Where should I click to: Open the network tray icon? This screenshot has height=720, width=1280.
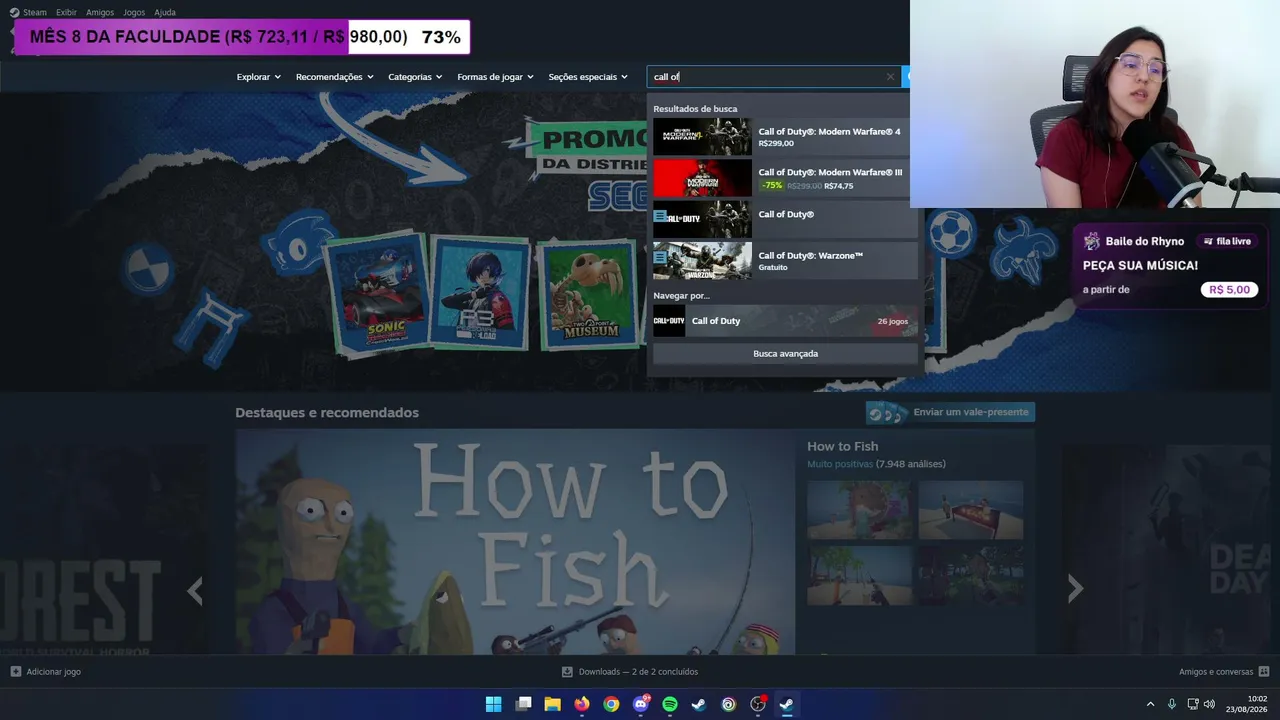pyautogui.click(x=1193, y=704)
